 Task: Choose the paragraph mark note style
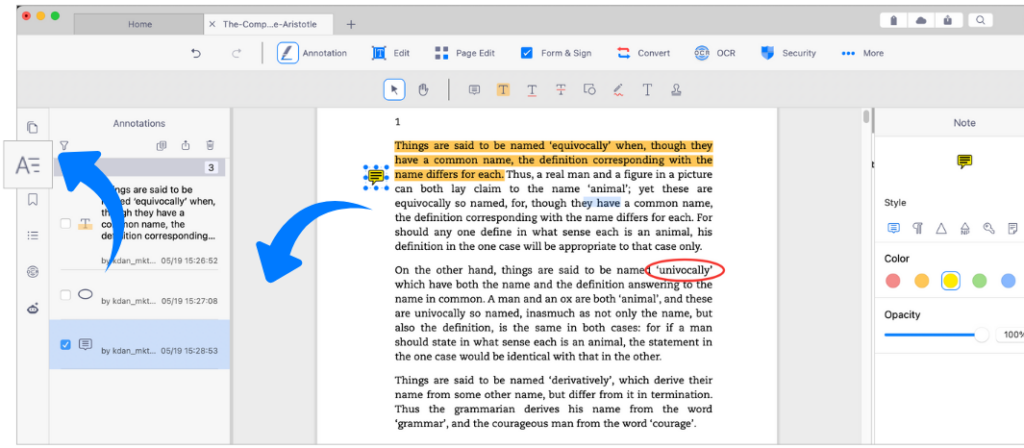918,228
